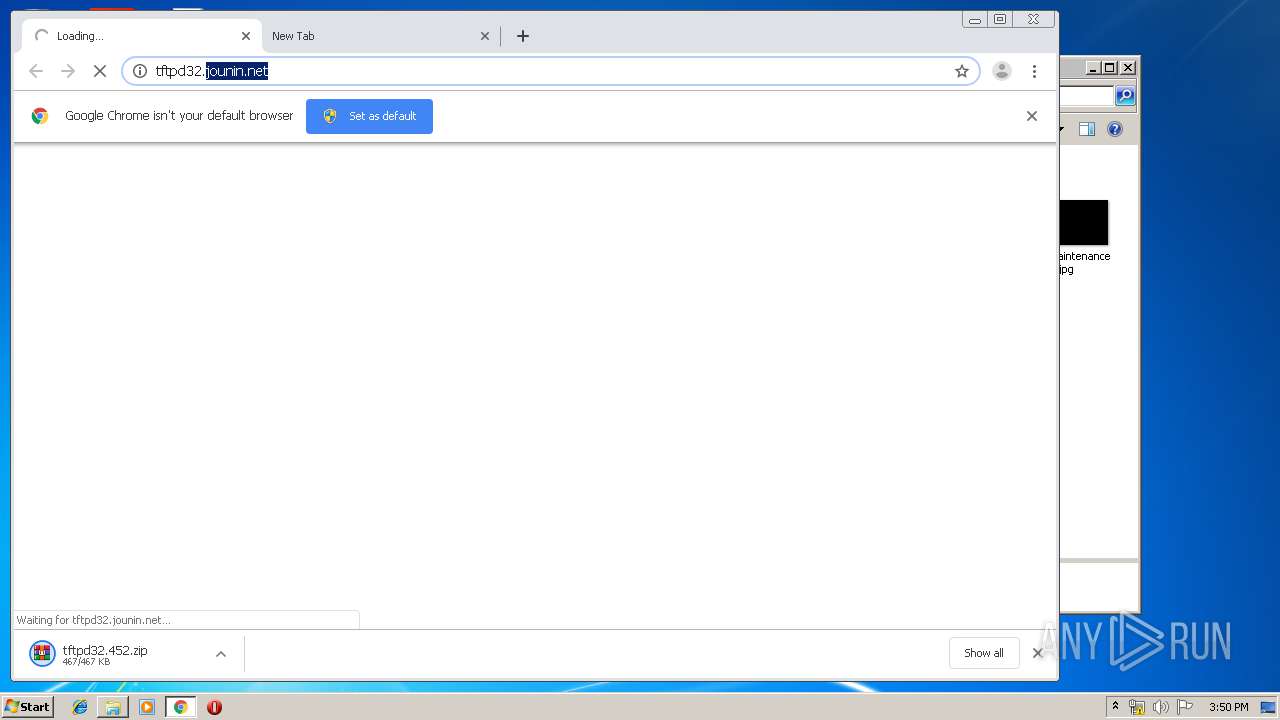Screen dimensions: 1280x720
Task: Click the search field in the Explorer window
Action: click(1087, 96)
